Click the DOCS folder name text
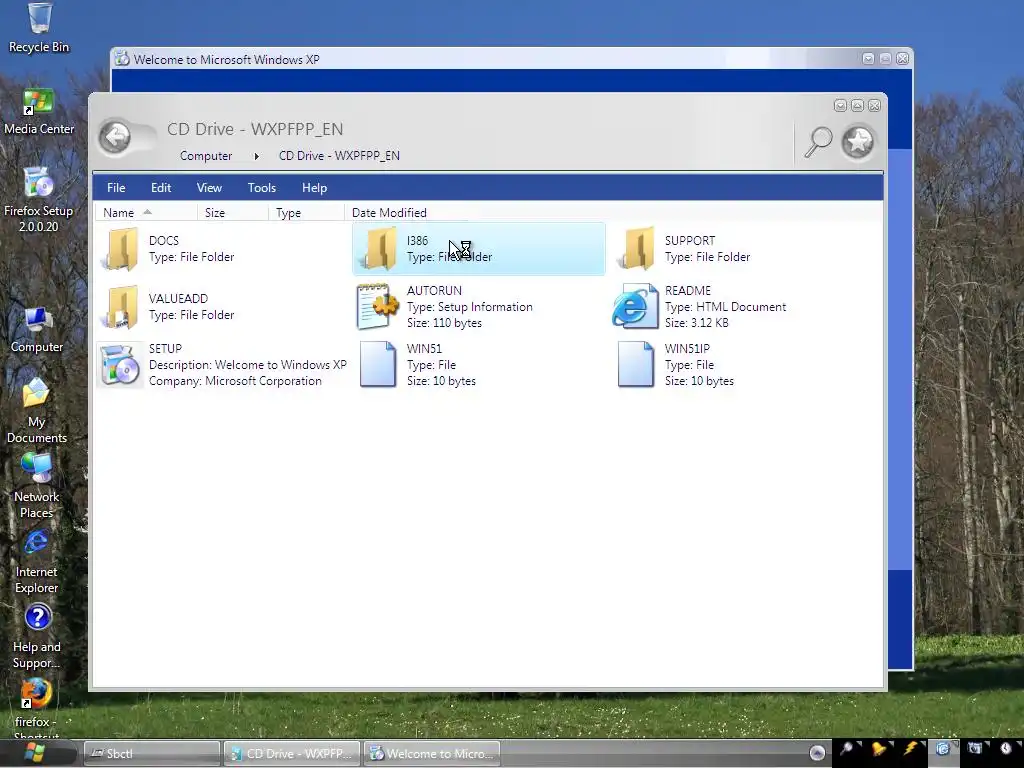 [x=164, y=241]
